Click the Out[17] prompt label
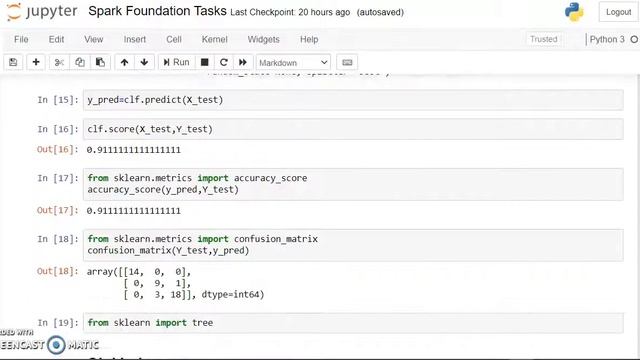 pyautogui.click(x=58, y=211)
